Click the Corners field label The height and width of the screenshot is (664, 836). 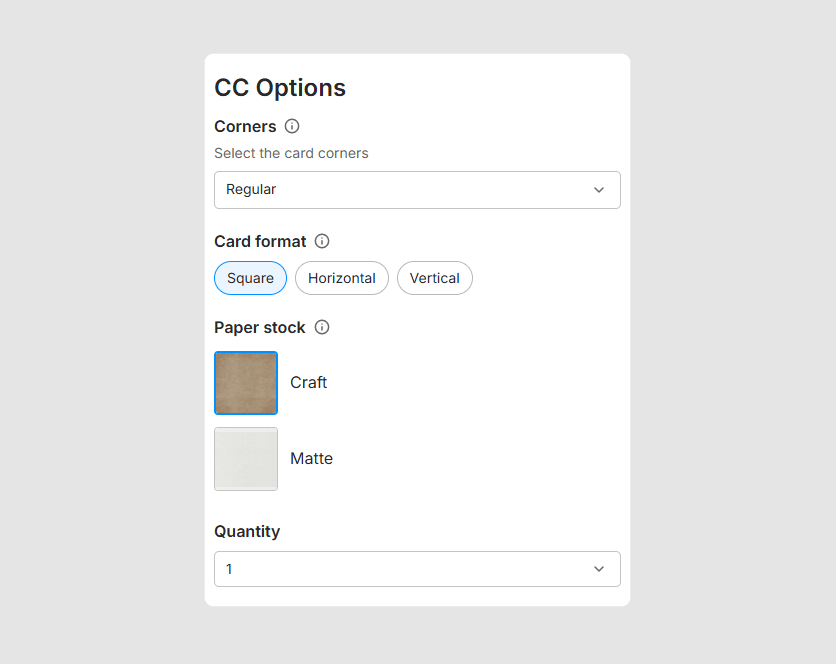pyautogui.click(x=245, y=126)
